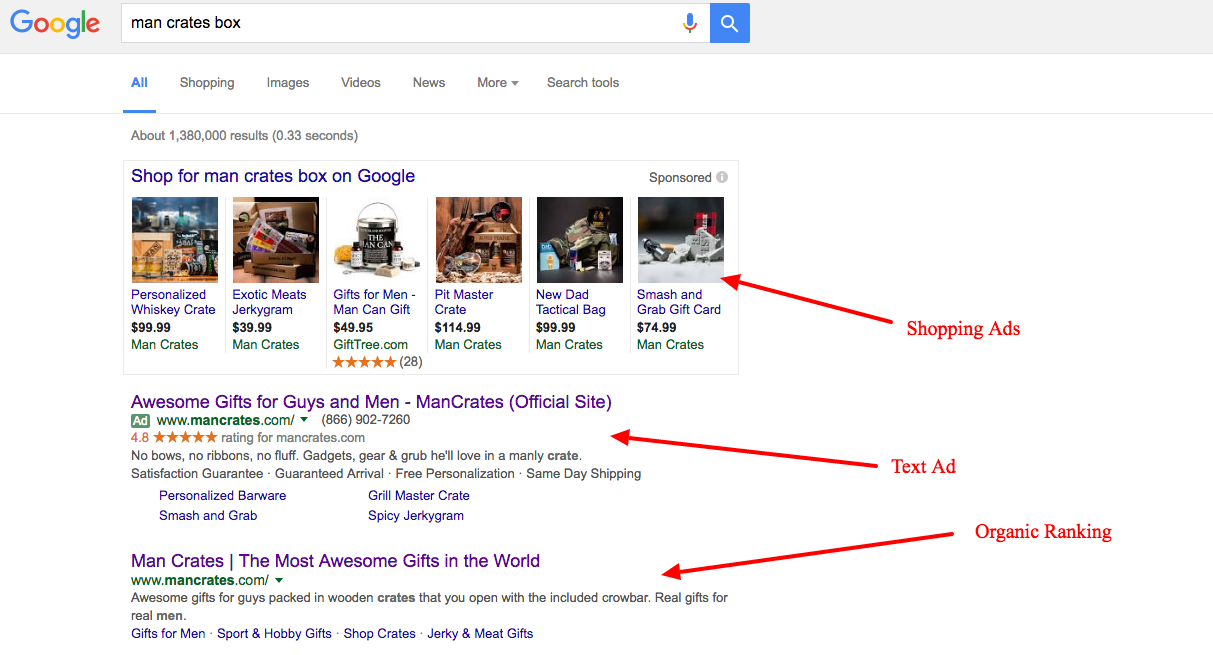This screenshot has height=655, width=1213.
Task: Open Grill Master Crate sitelink
Action: (x=419, y=496)
